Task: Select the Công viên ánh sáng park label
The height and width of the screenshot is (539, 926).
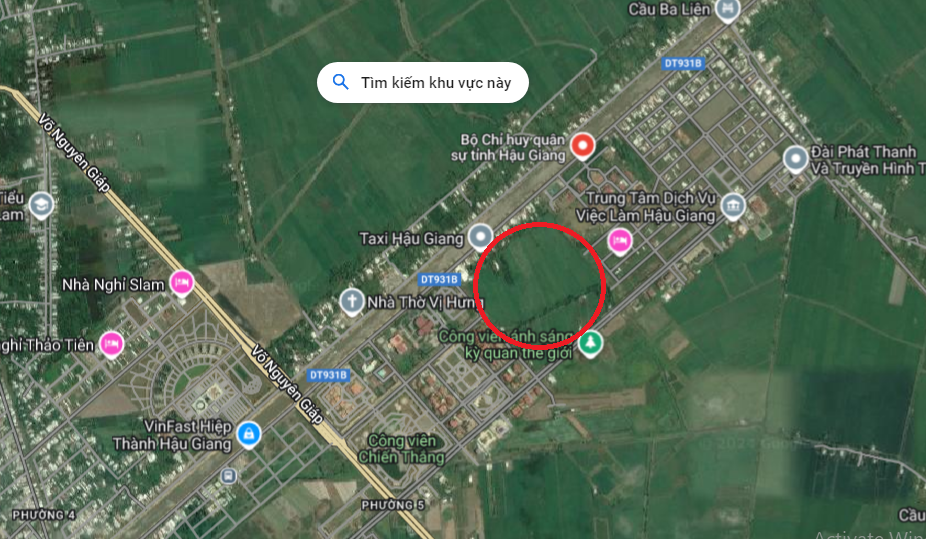Action: click(507, 345)
